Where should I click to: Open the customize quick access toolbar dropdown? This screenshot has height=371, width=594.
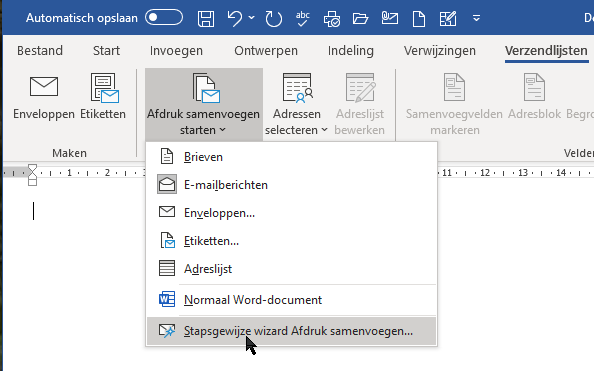(x=477, y=18)
